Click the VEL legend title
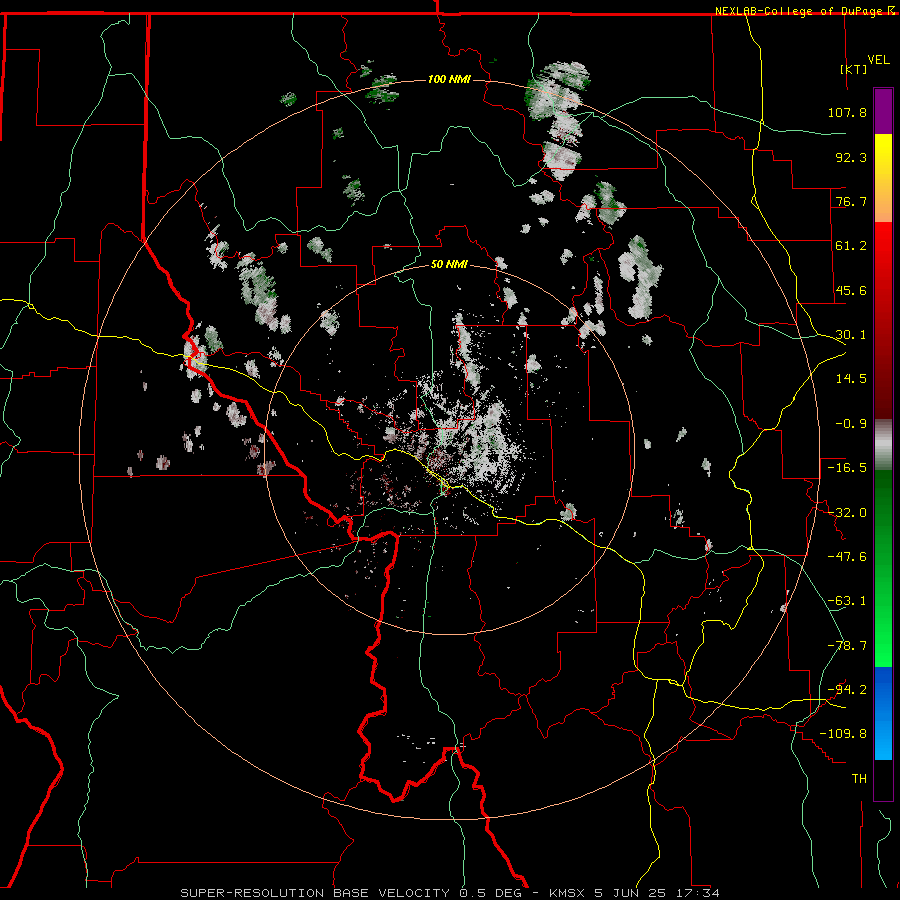This screenshot has height=900, width=900. click(x=878, y=59)
